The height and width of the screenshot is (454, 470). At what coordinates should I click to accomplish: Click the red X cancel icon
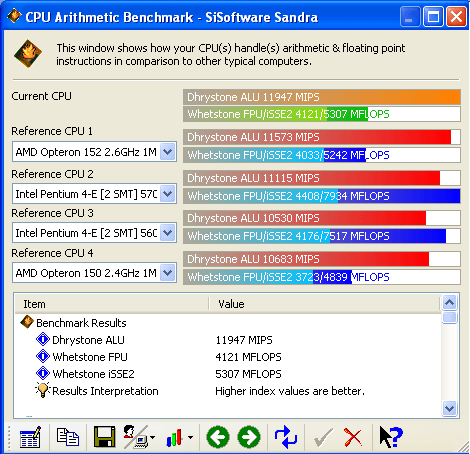pos(353,437)
